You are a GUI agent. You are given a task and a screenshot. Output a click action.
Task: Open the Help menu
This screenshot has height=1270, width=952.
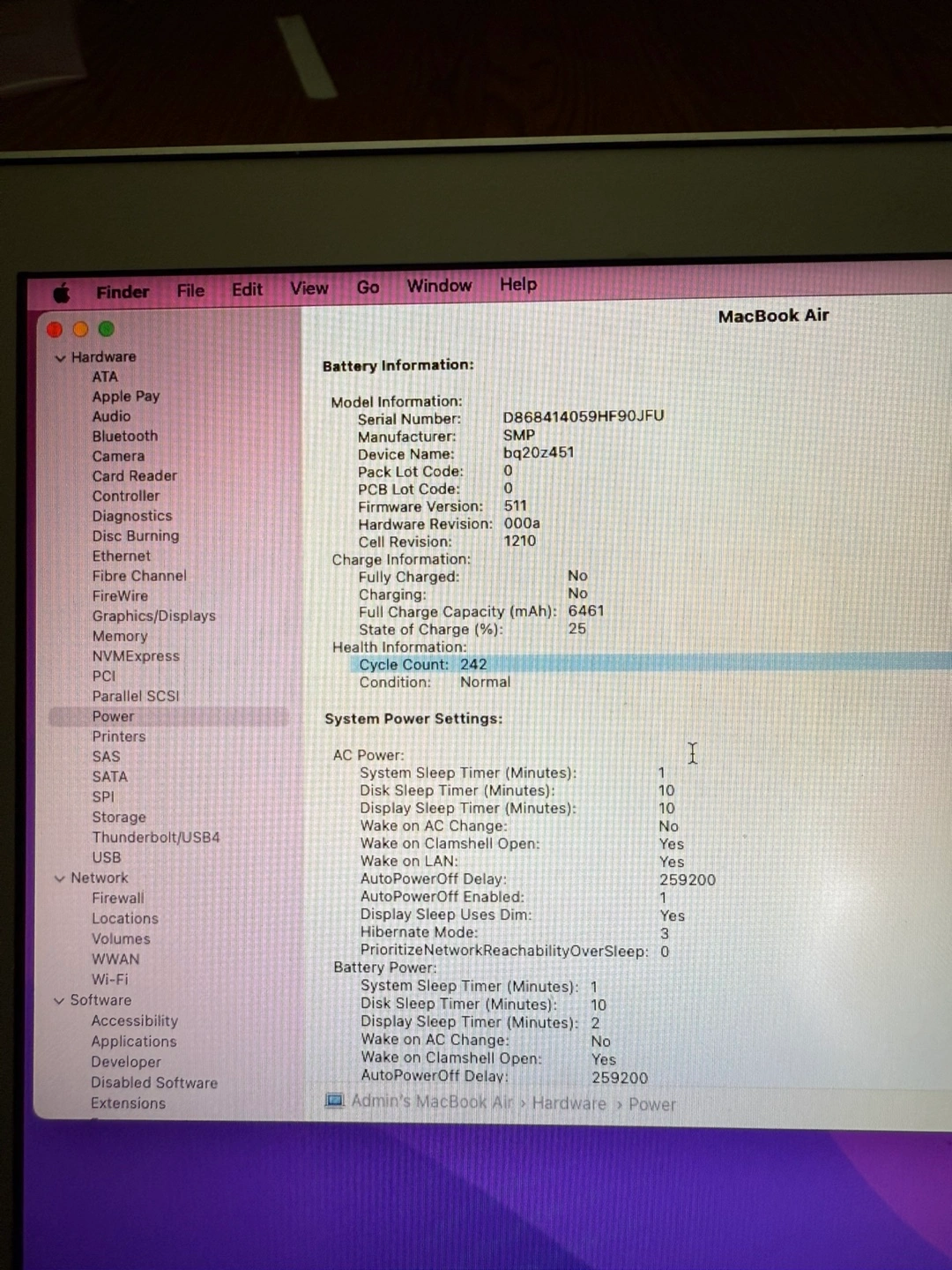(x=518, y=284)
